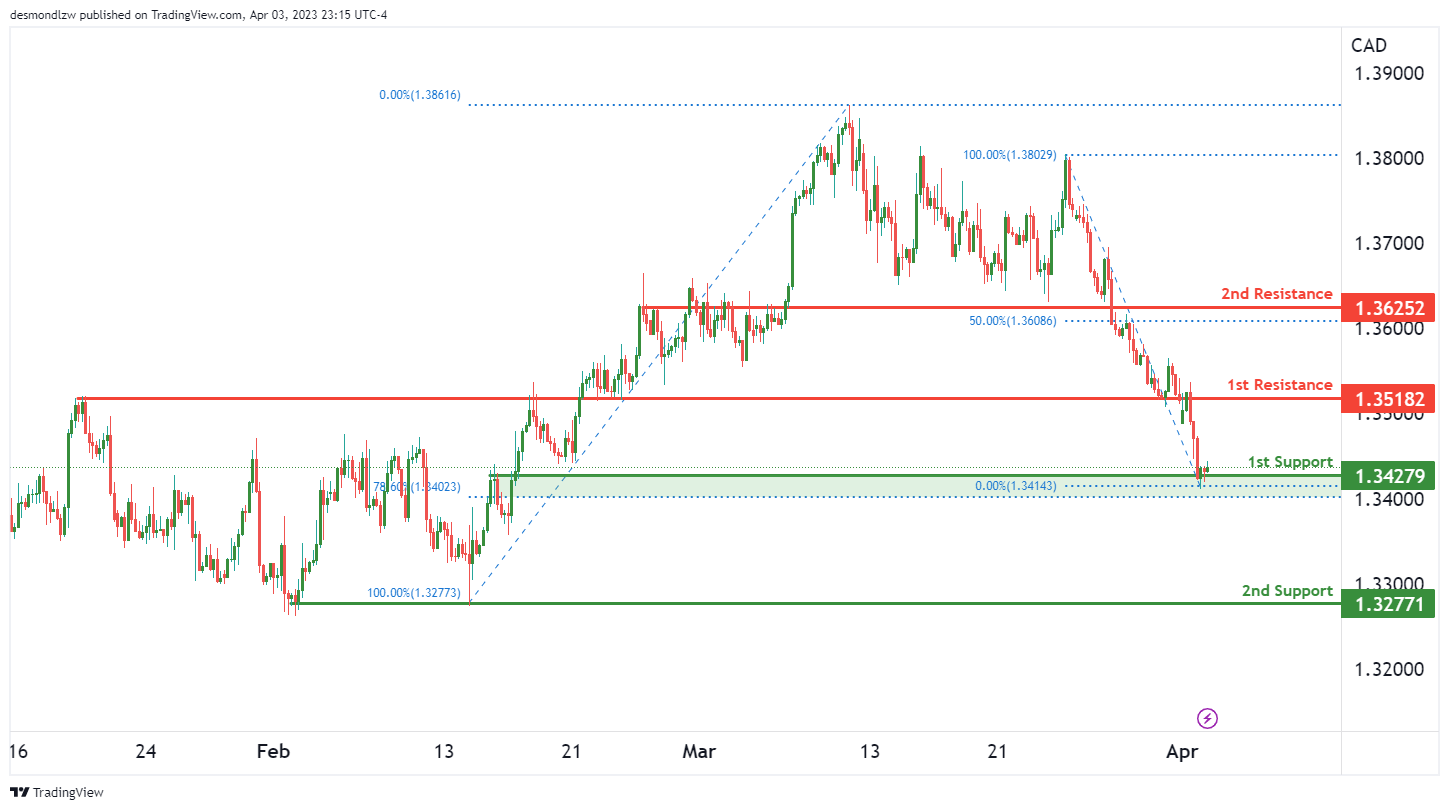Select the Fibonacci label 0.00%(1.34143)

(1016, 486)
